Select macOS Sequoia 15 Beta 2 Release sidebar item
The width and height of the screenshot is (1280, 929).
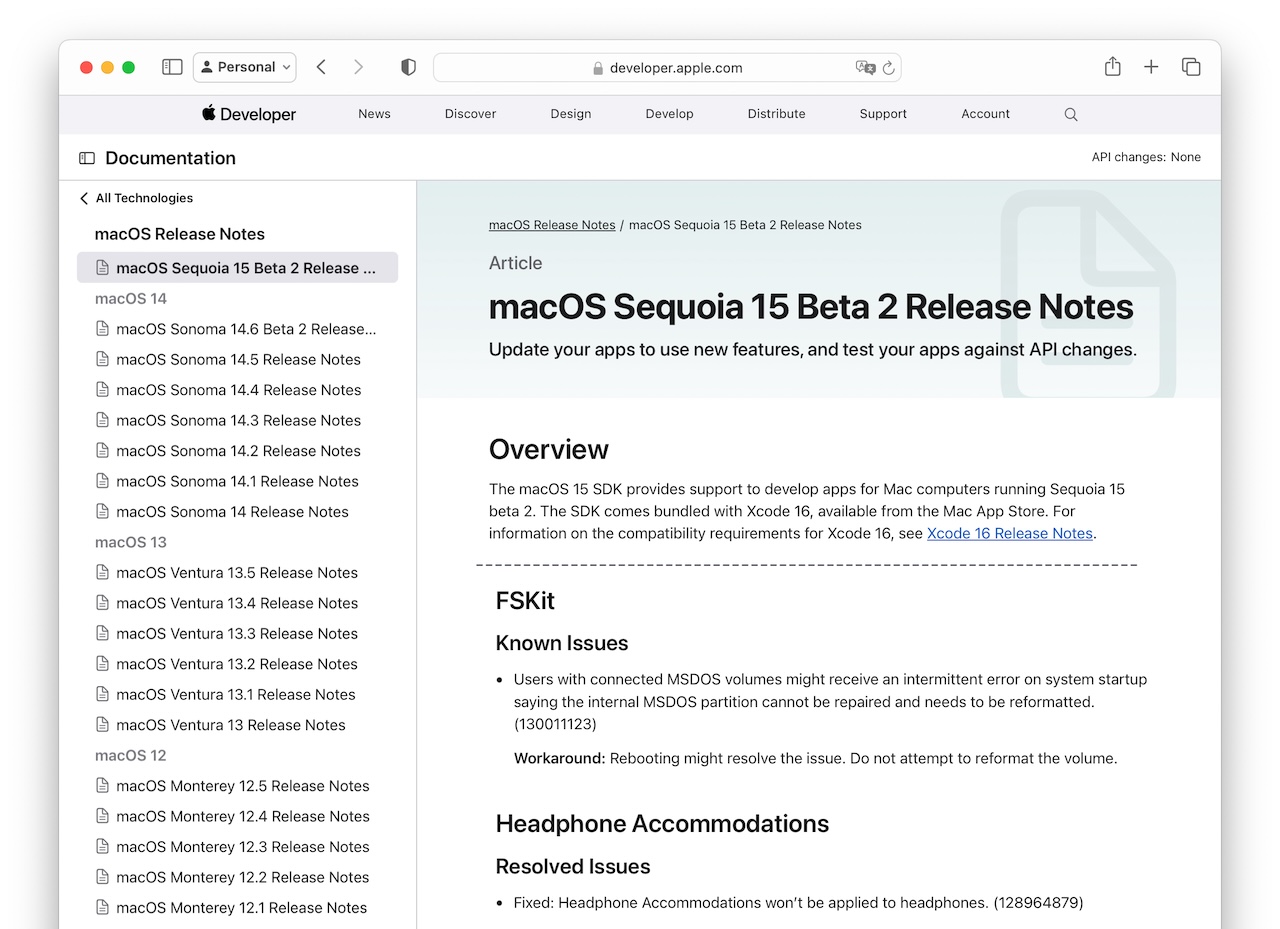[237, 268]
